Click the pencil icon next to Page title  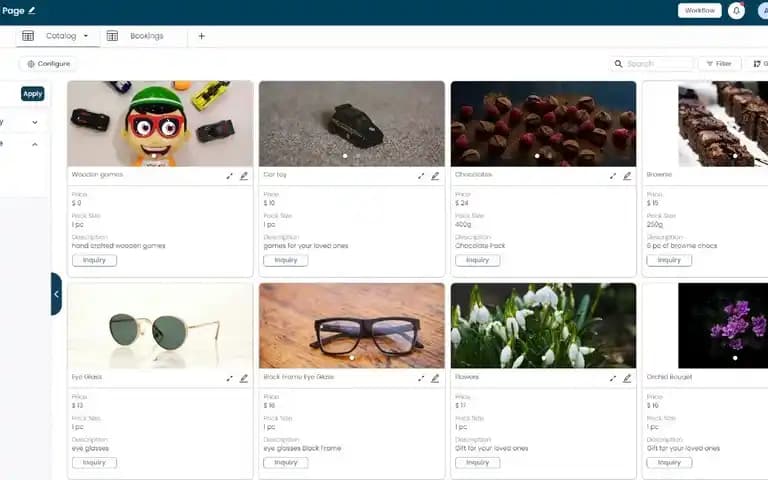tap(32, 10)
